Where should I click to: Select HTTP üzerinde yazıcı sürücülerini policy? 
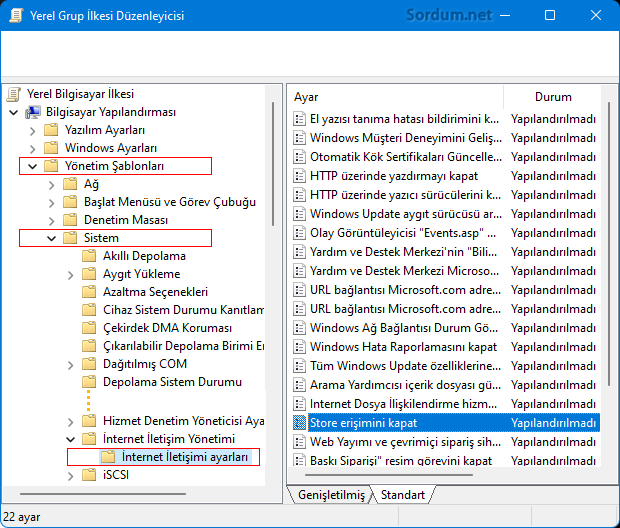pos(446,195)
